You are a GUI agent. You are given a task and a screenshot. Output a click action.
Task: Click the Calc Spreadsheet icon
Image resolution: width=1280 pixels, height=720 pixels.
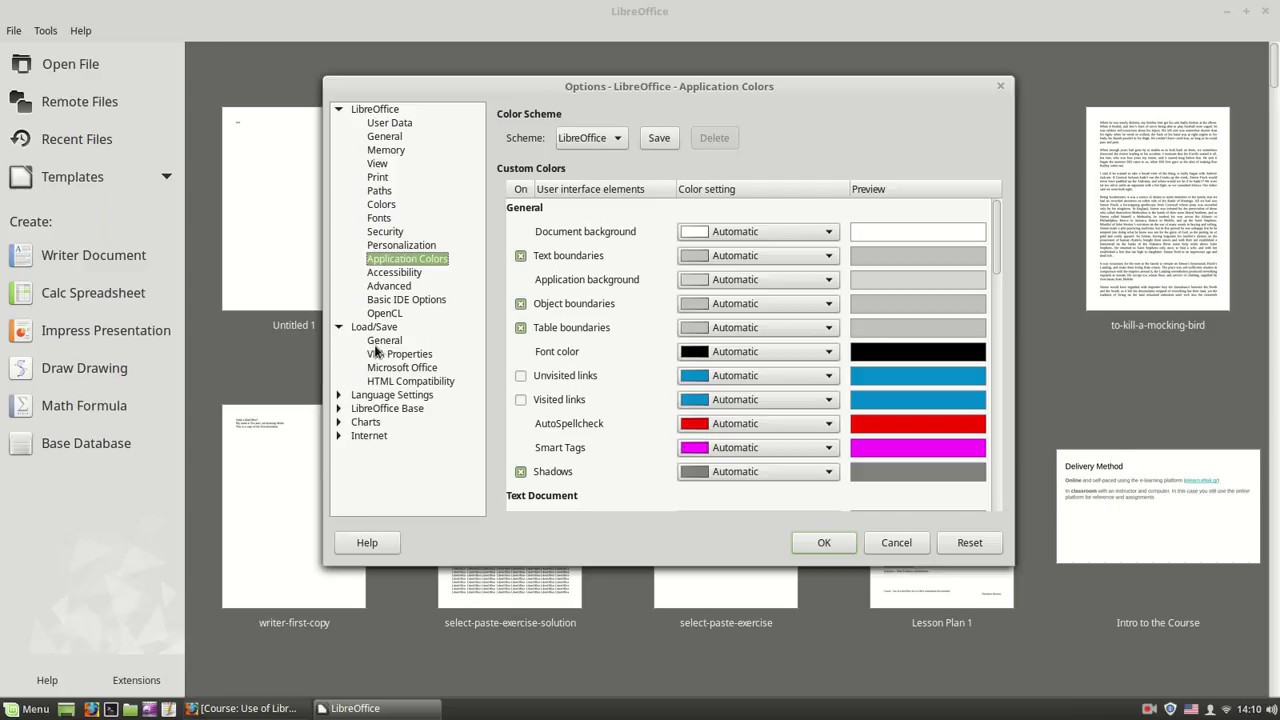pyautogui.click(x=21, y=293)
